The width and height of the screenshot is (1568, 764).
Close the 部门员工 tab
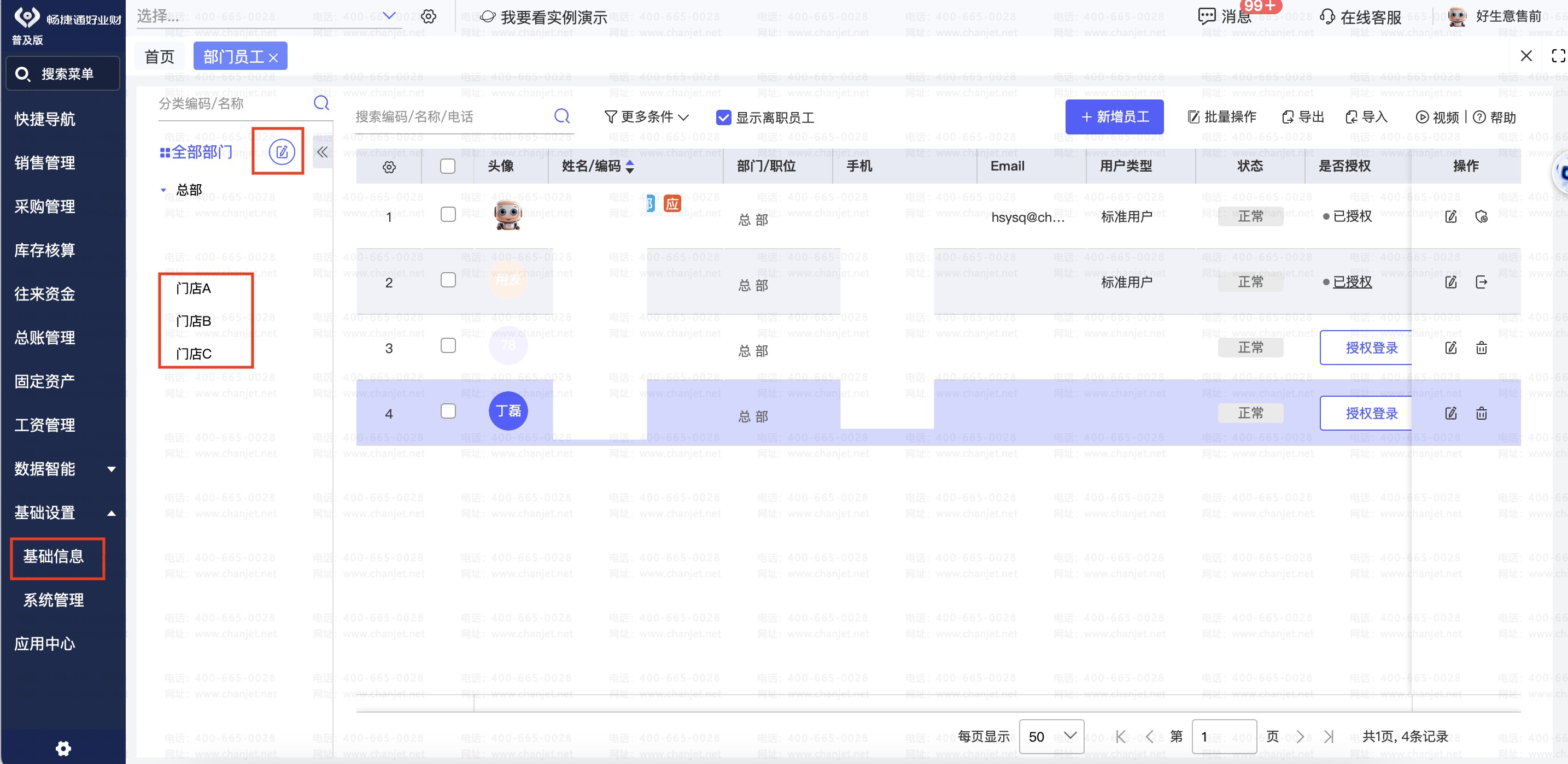(x=273, y=58)
